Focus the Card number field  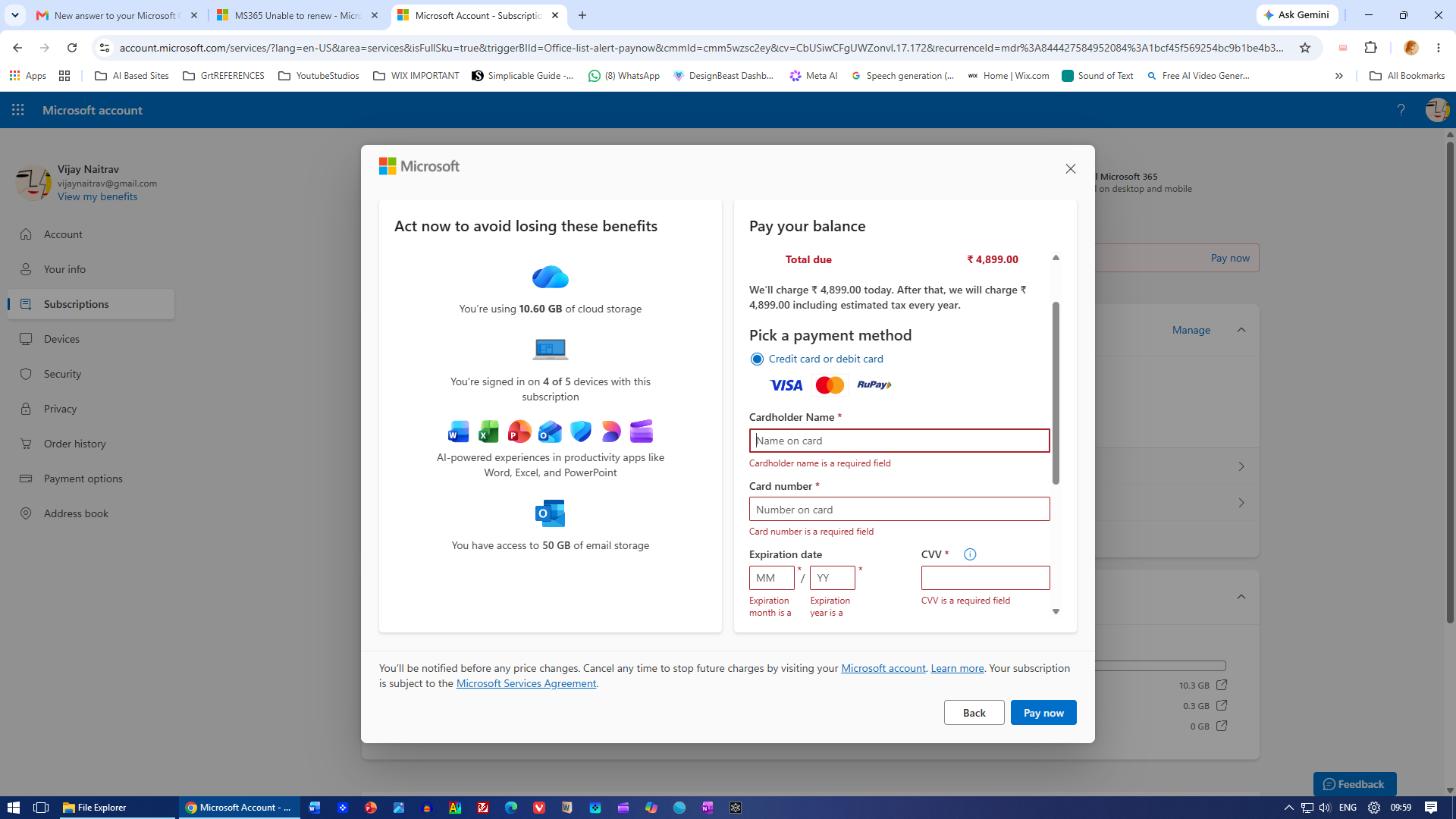[x=899, y=509]
